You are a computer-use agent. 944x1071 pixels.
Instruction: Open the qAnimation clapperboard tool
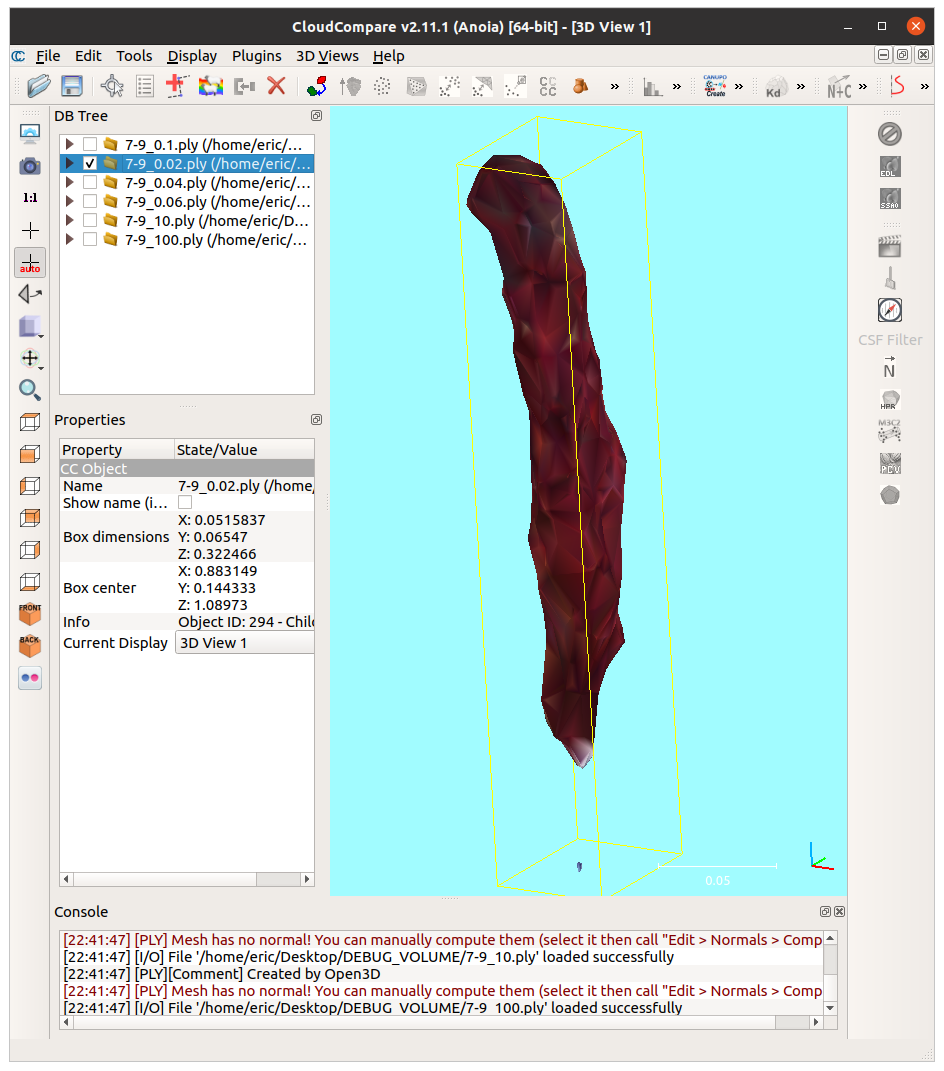889,245
